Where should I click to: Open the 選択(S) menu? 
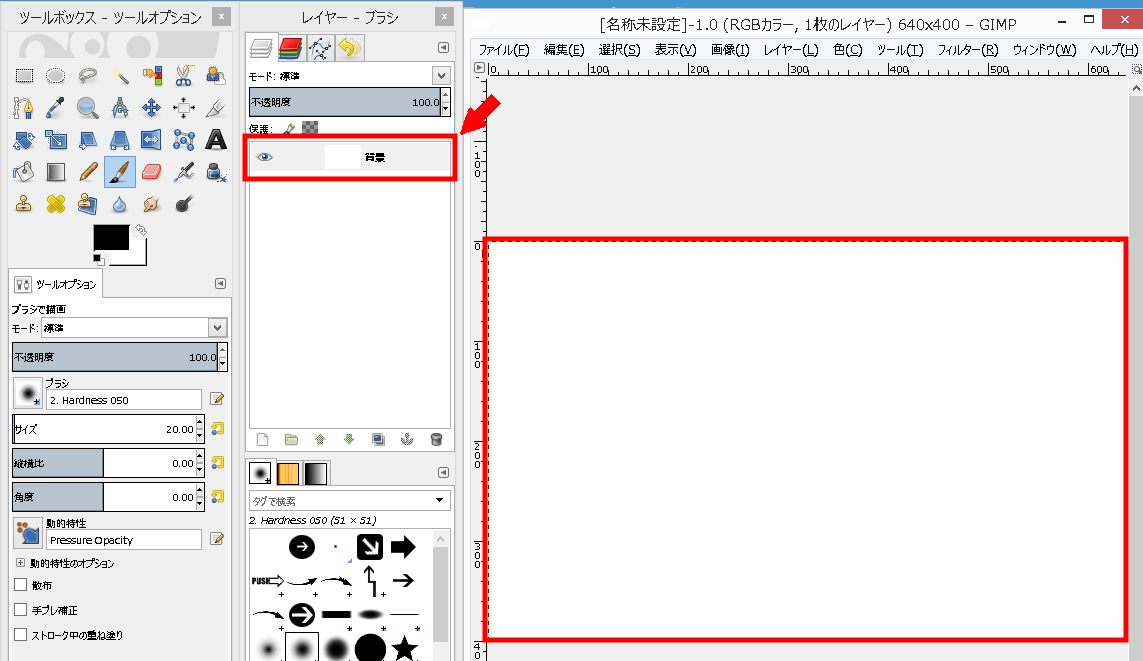620,50
